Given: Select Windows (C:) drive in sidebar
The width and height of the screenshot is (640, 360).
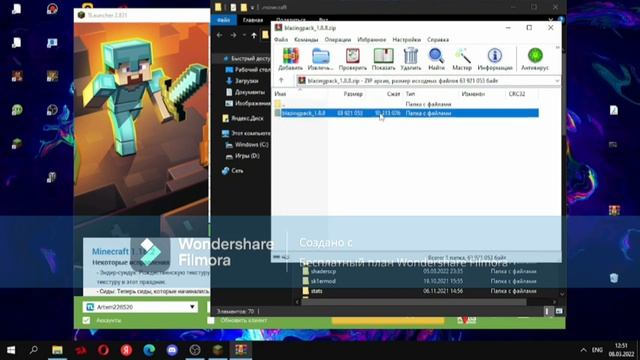Looking at the screenshot, I should [247, 144].
